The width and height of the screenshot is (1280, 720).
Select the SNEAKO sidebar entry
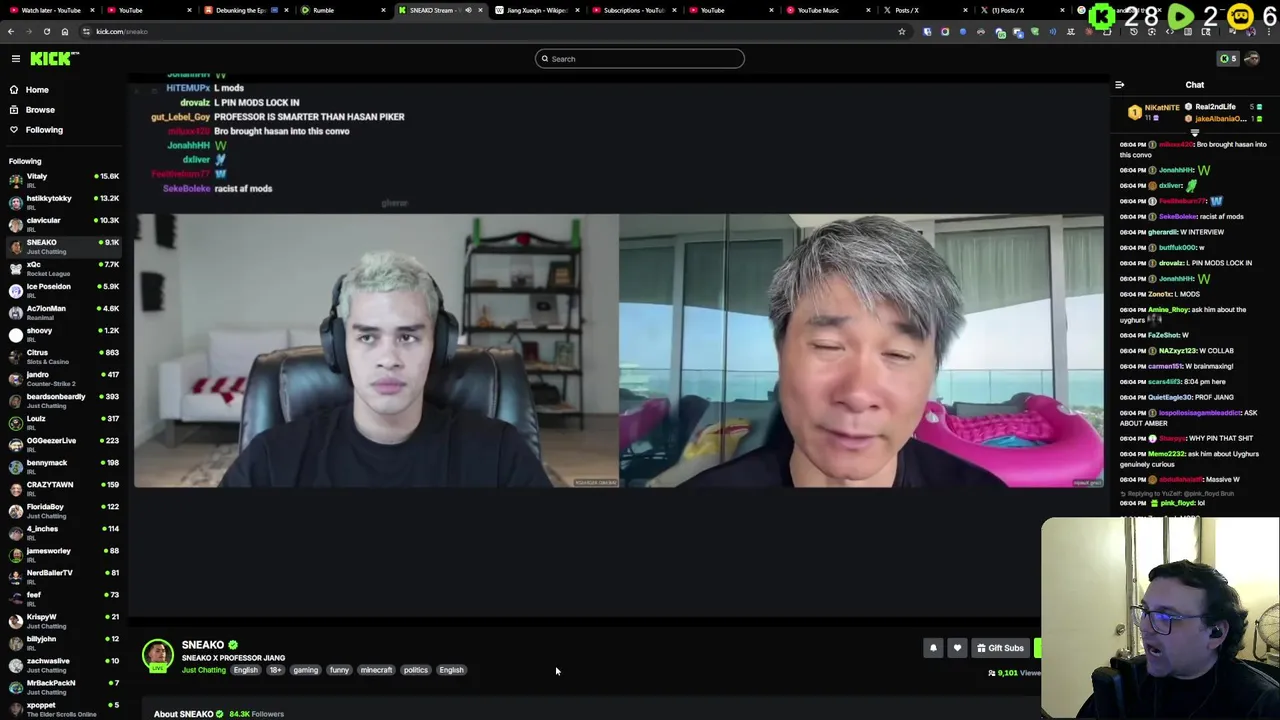pyautogui.click(x=62, y=246)
